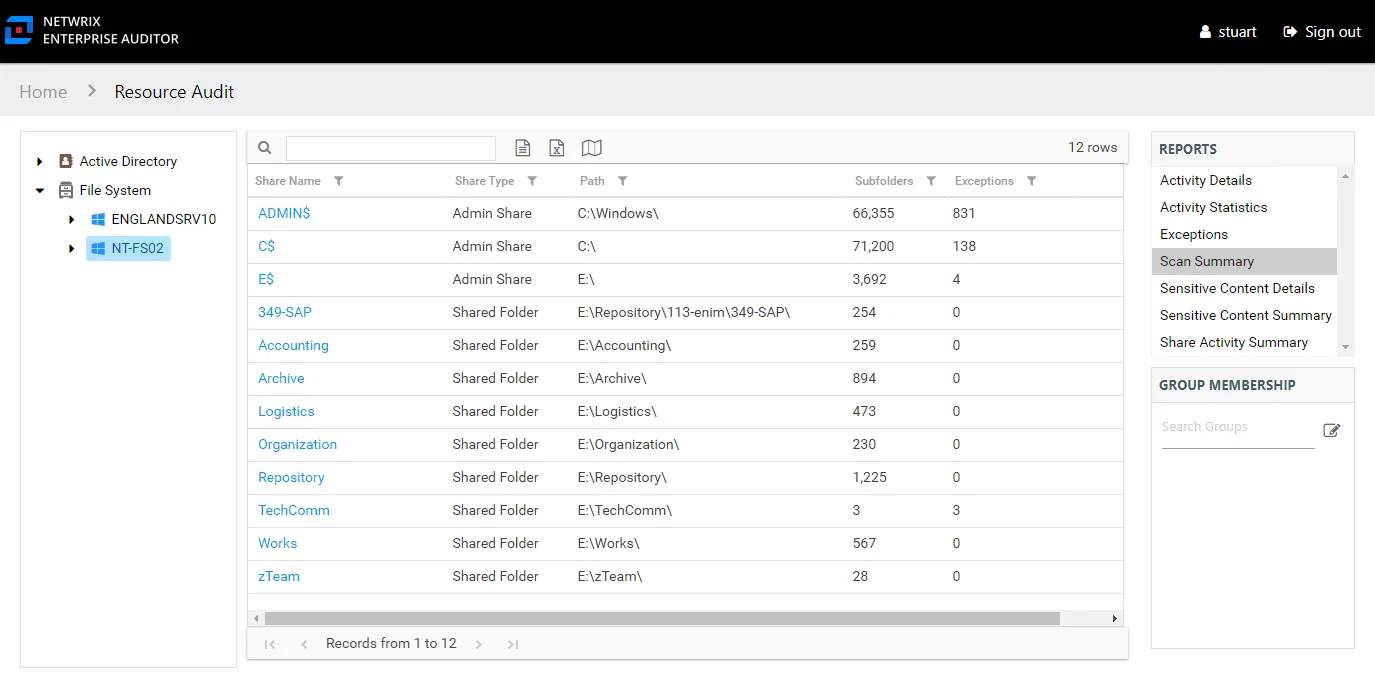Open the Path column filter
The width and height of the screenshot is (1375, 673).
(x=623, y=181)
